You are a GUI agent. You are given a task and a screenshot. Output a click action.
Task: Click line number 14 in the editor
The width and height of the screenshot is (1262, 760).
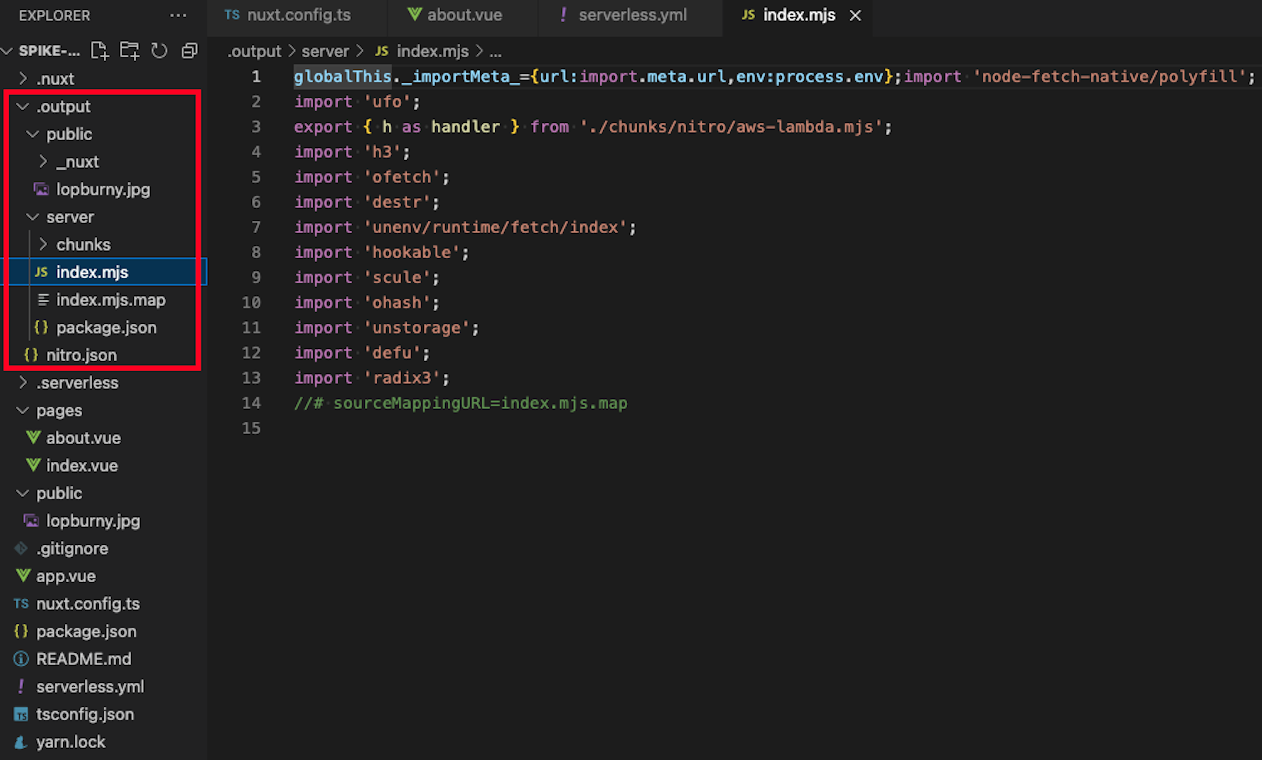(252, 402)
